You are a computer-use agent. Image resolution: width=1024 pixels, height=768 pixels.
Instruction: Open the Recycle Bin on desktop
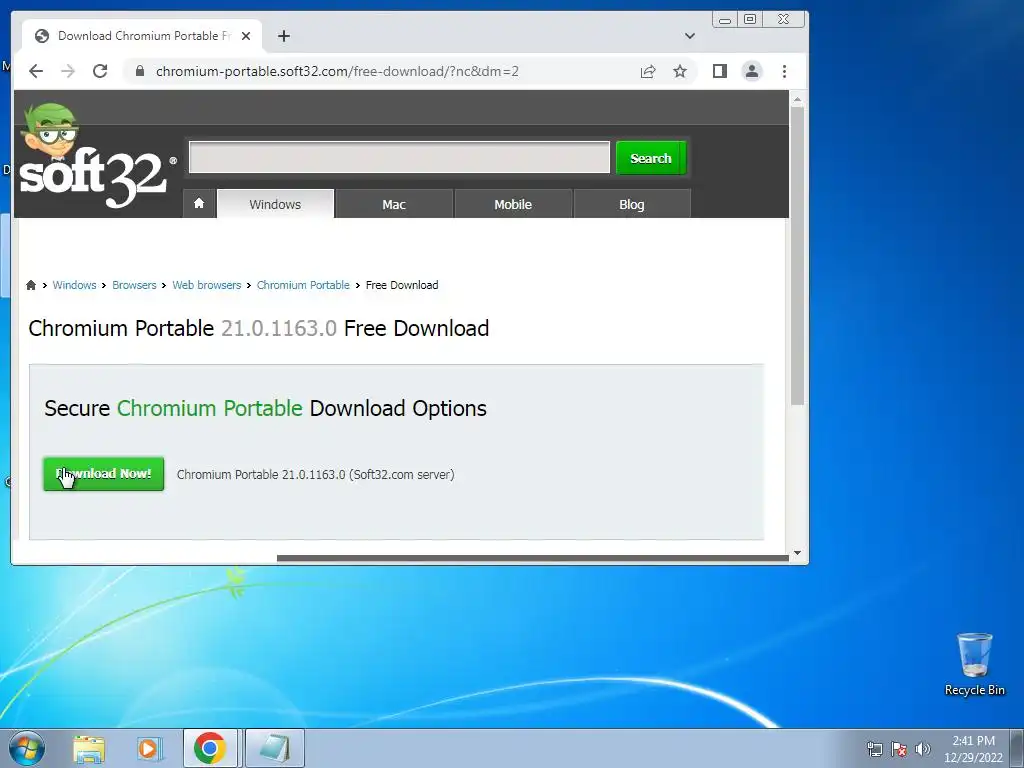tap(974, 664)
